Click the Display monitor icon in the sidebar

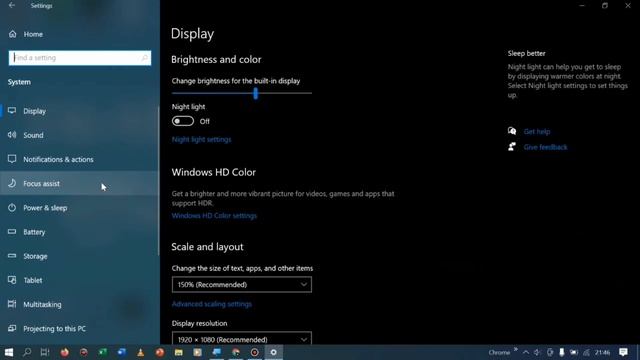point(12,111)
